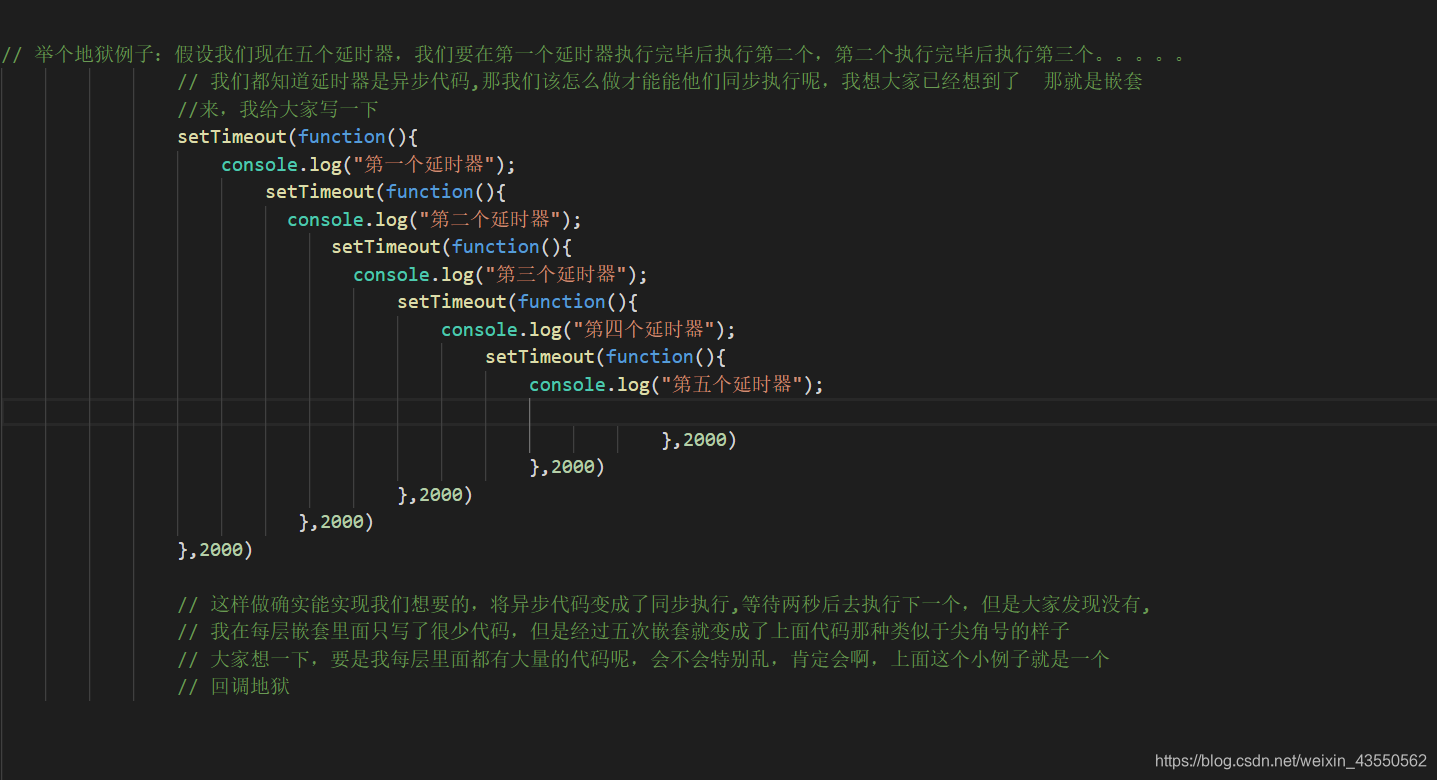Click the comment starting "// 这样做确实能实现我们想要的"
The image size is (1437, 780).
pyautogui.click(x=665, y=604)
